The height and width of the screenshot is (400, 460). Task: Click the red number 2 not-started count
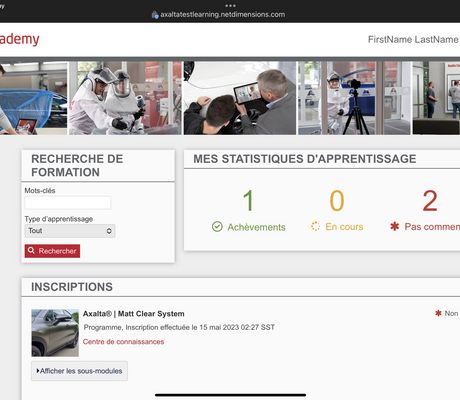pyautogui.click(x=430, y=200)
